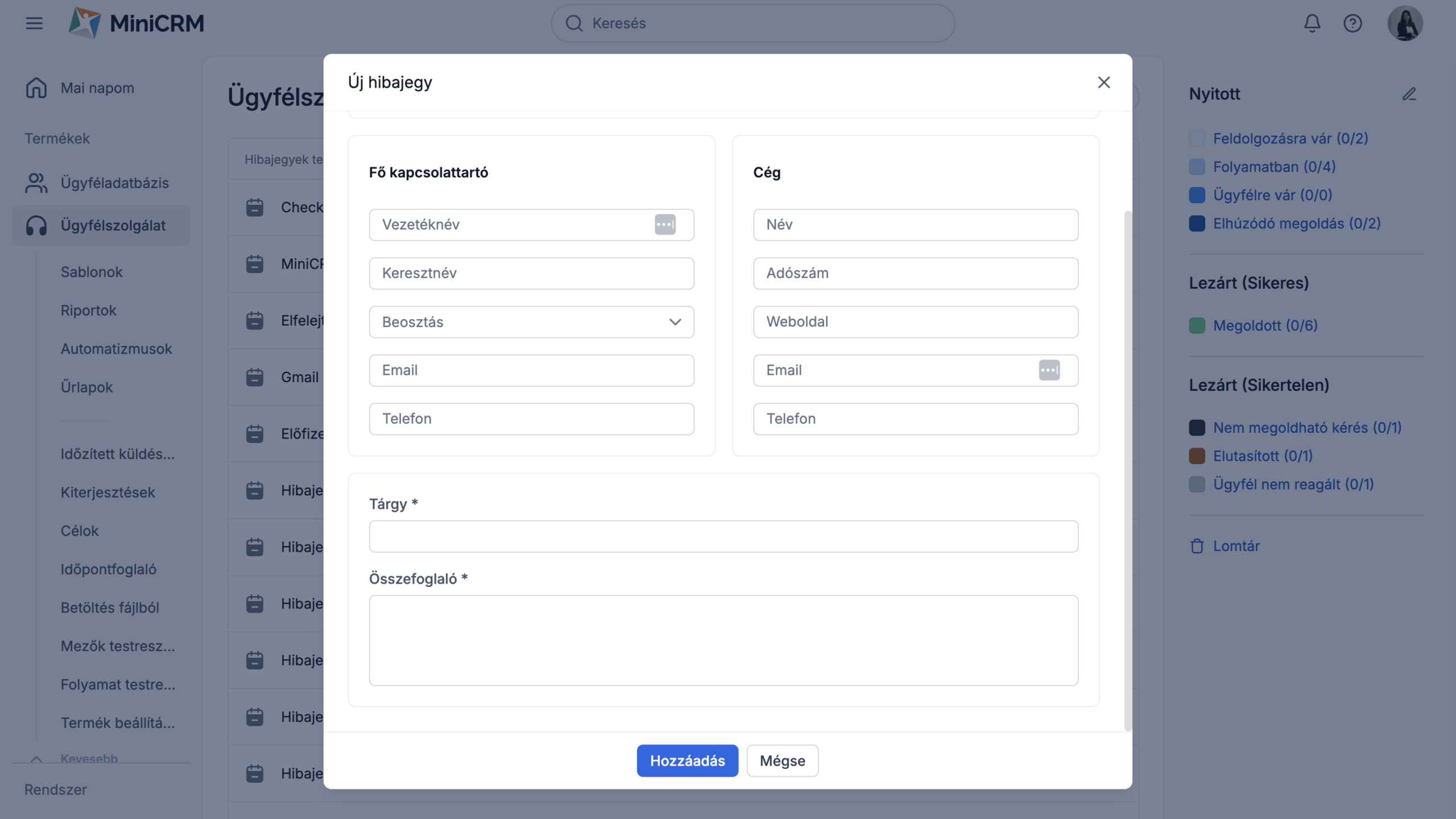The image size is (1456, 819).
Task: Collapse the sidebar with Kevesebb chevron
Action: point(36,759)
